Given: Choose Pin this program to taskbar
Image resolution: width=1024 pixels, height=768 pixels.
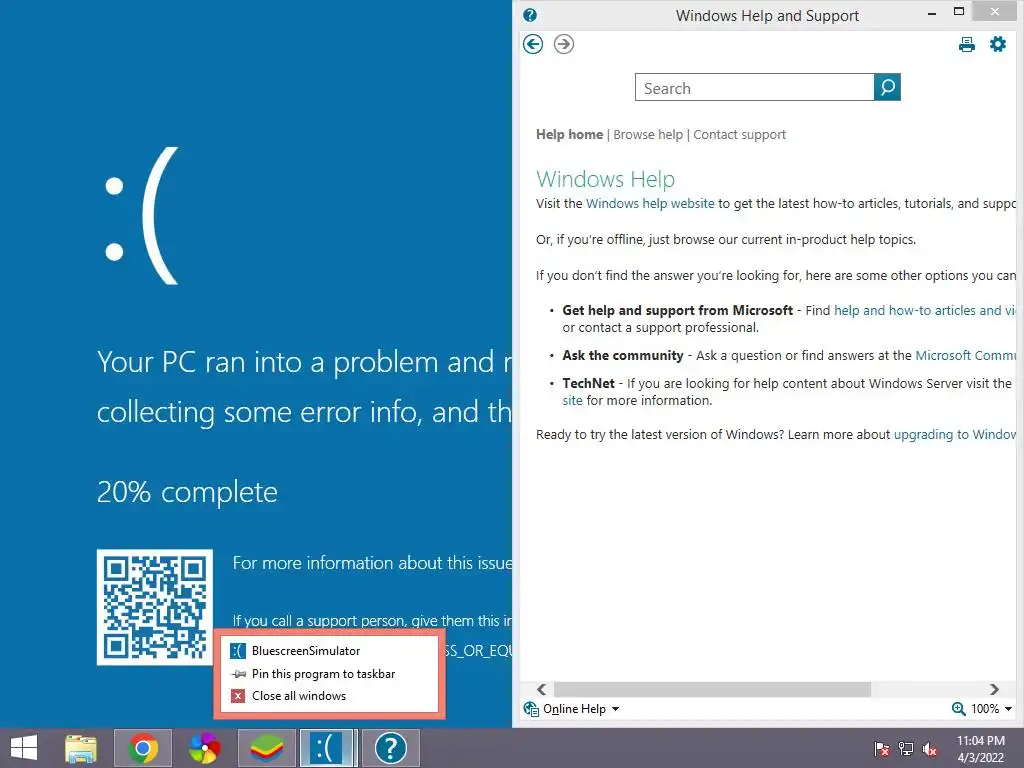Looking at the screenshot, I should click(330, 673).
